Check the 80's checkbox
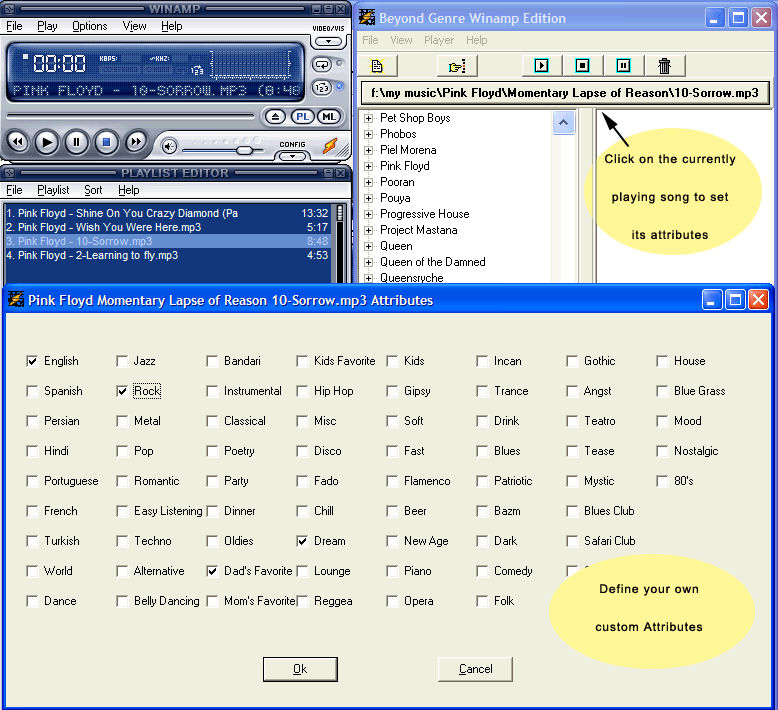The height and width of the screenshot is (710, 778). pos(662,481)
